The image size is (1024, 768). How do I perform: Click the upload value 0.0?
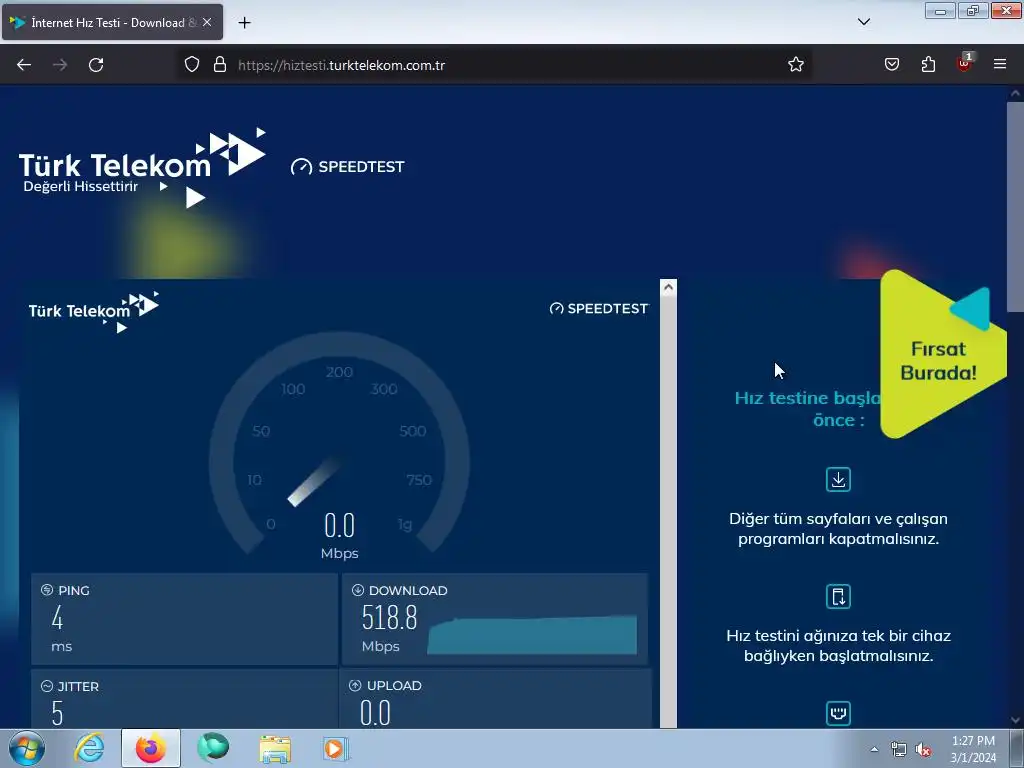pyautogui.click(x=376, y=713)
